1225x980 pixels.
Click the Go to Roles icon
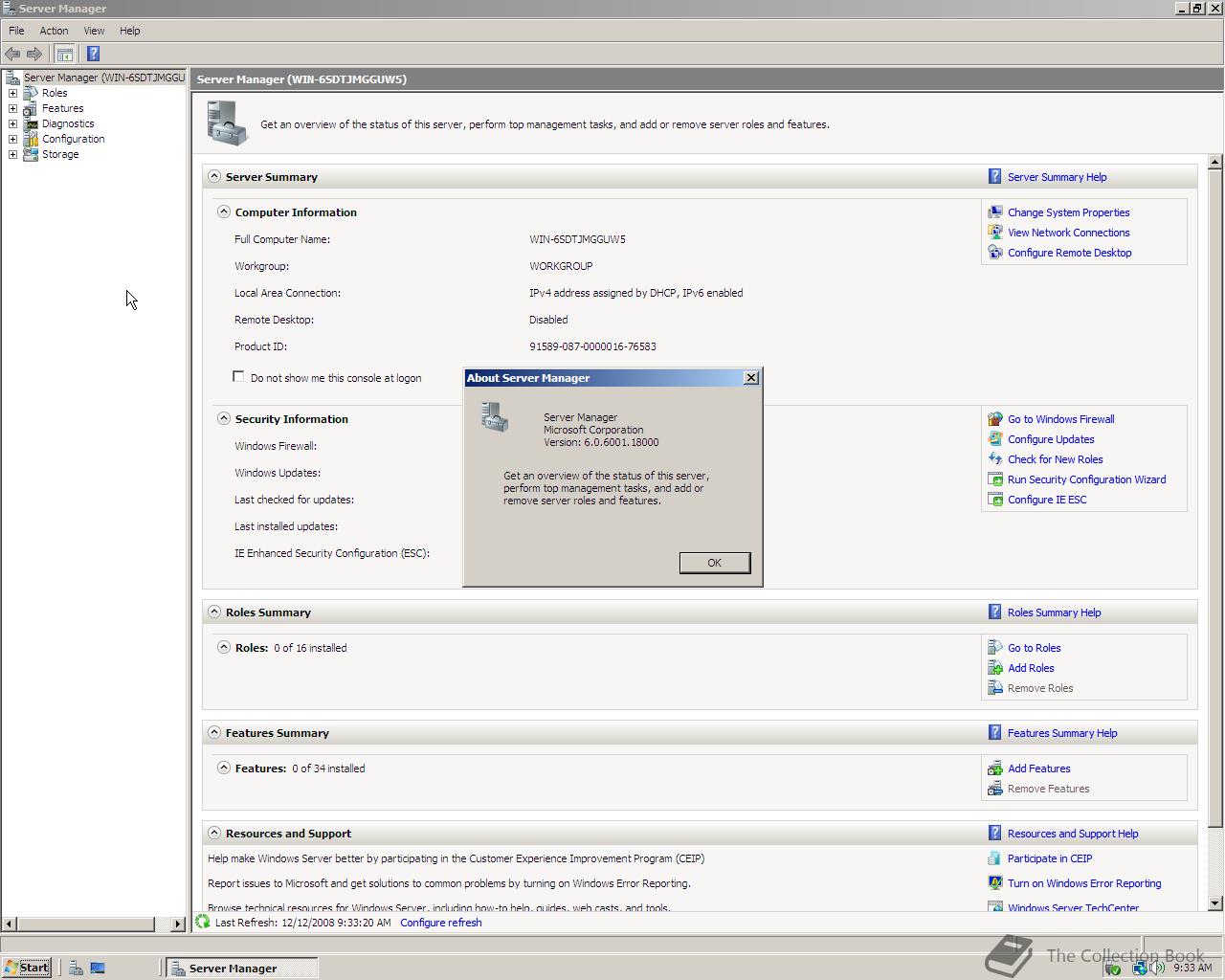(995, 648)
